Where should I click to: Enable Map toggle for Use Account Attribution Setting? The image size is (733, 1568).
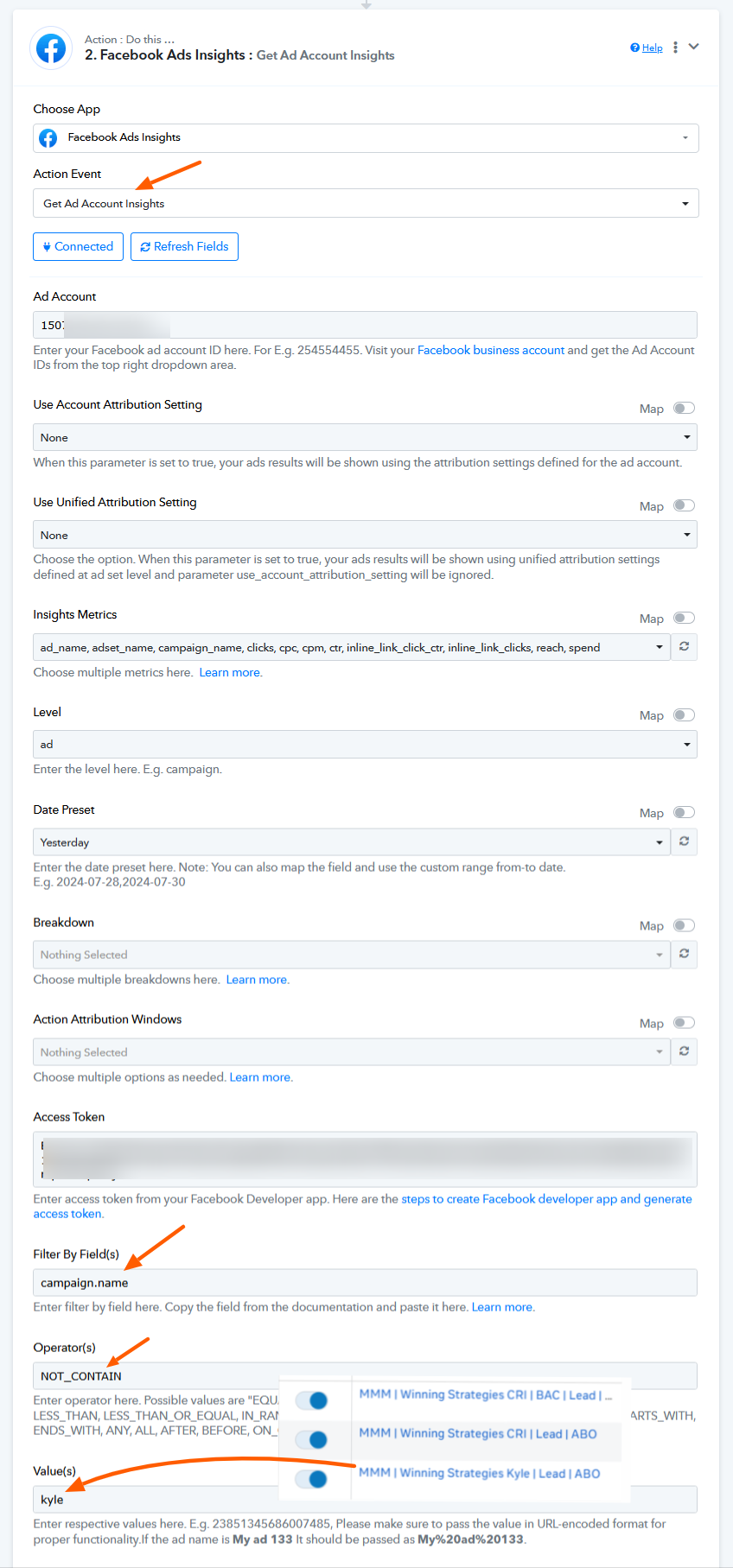pos(684,409)
